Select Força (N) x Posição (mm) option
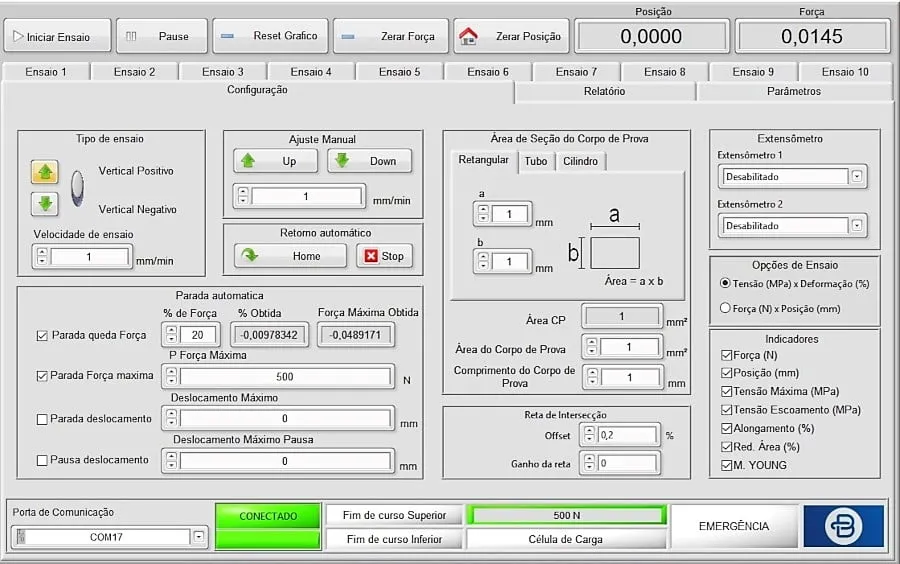This screenshot has height=564, width=900. pos(725,308)
